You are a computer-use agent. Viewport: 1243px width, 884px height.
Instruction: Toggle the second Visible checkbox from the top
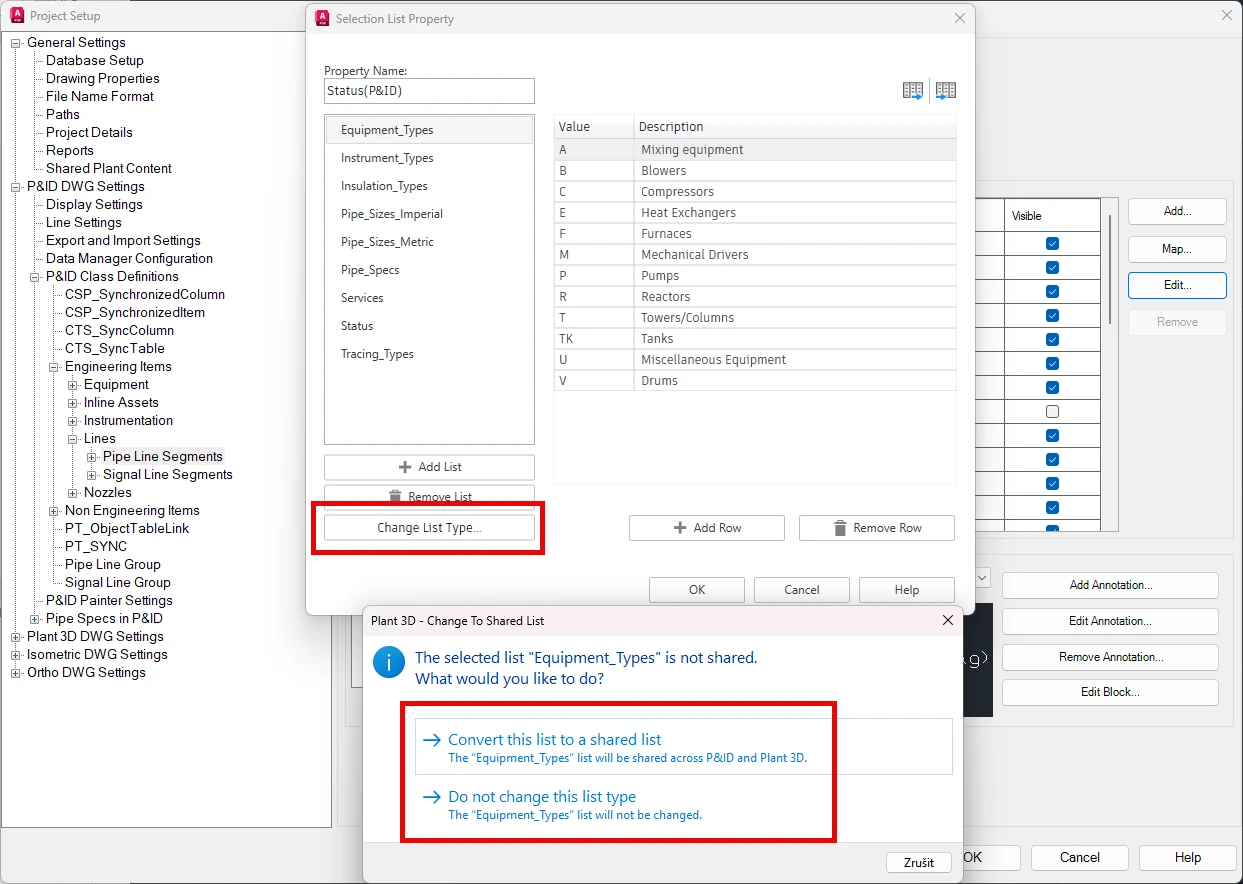(1052, 268)
